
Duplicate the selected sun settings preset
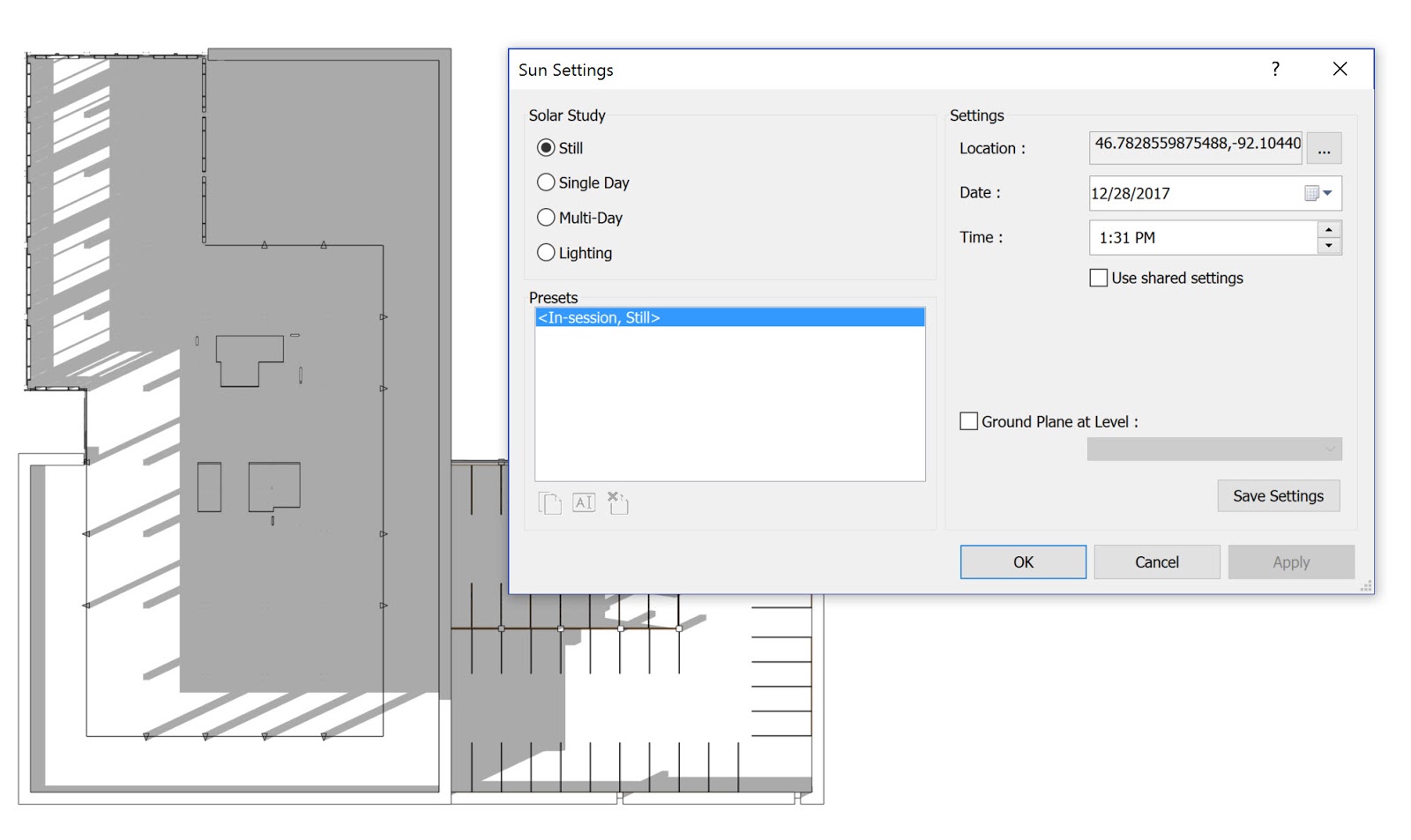[x=548, y=502]
